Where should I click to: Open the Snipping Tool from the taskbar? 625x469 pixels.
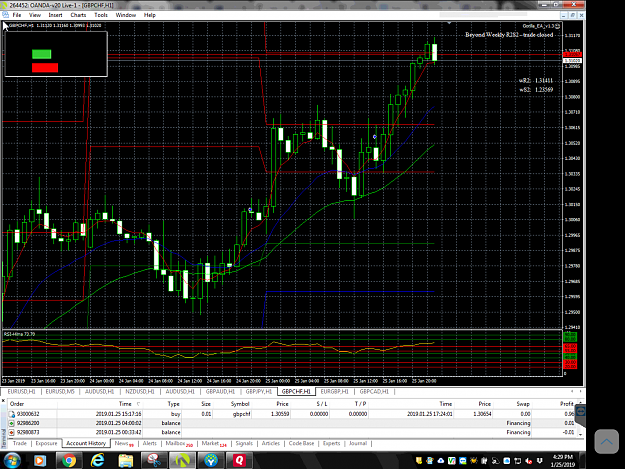tap(154, 461)
